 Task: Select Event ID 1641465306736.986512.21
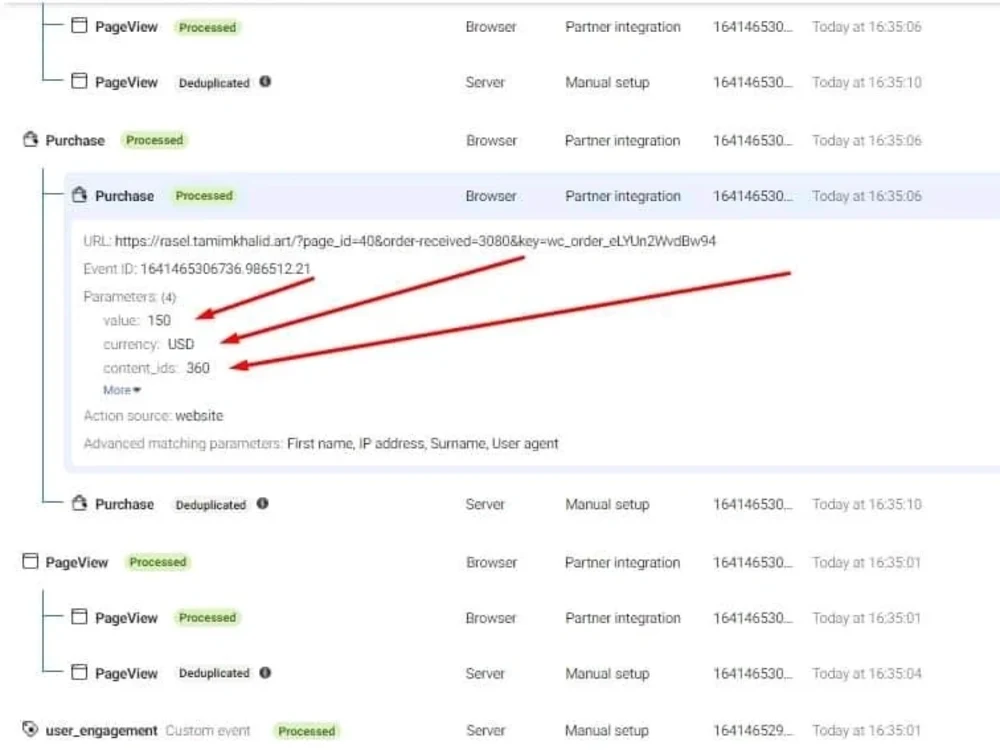[225, 268]
